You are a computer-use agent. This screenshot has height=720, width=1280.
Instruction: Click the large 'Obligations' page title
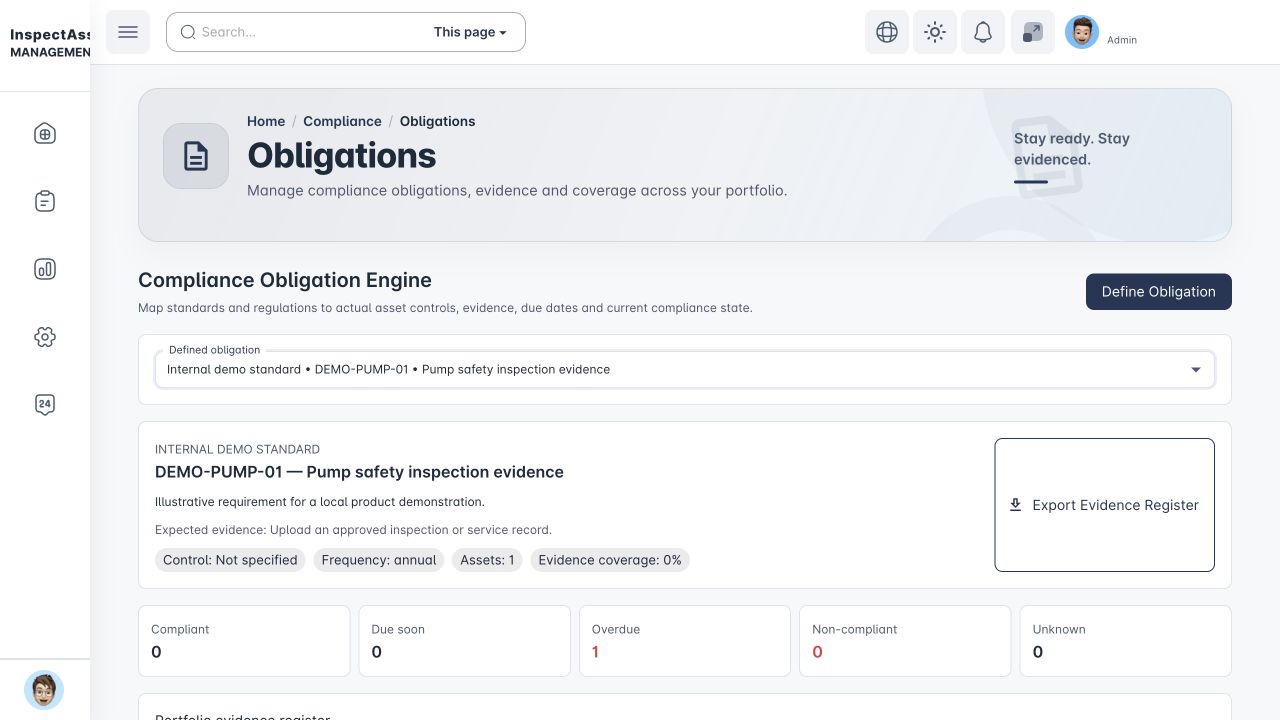pyautogui.click(x=342, y=156)
